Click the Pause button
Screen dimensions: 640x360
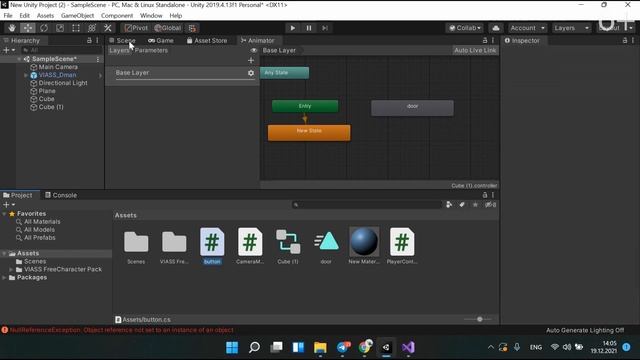309,28
